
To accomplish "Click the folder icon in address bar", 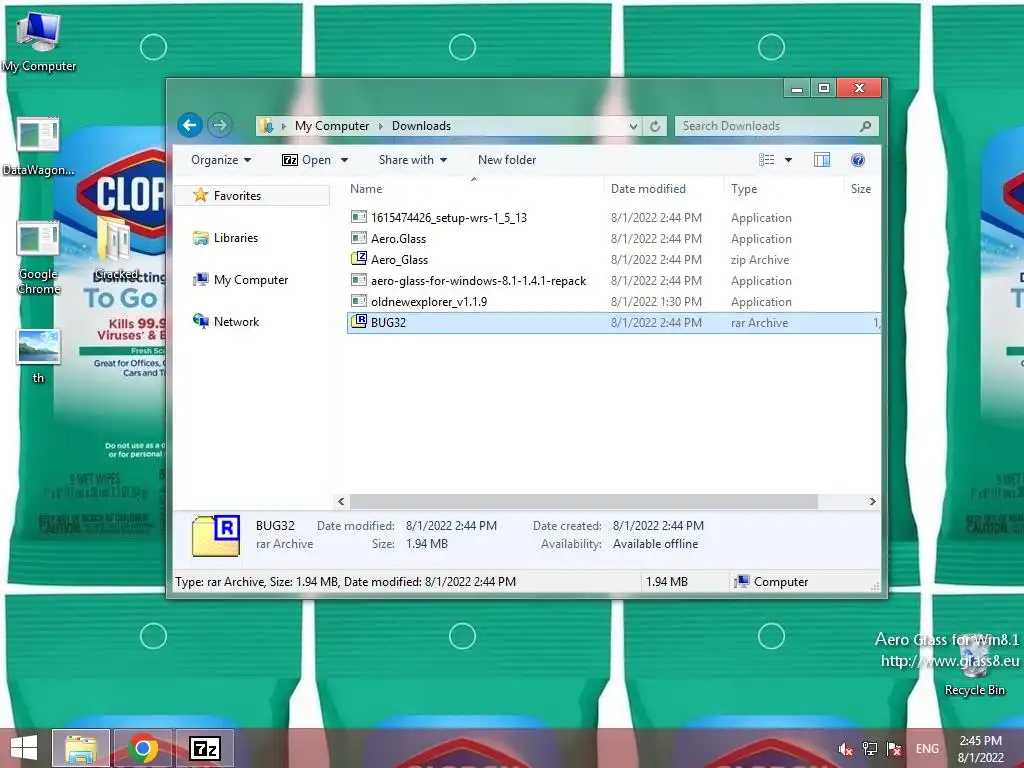I will click(266, 126).
